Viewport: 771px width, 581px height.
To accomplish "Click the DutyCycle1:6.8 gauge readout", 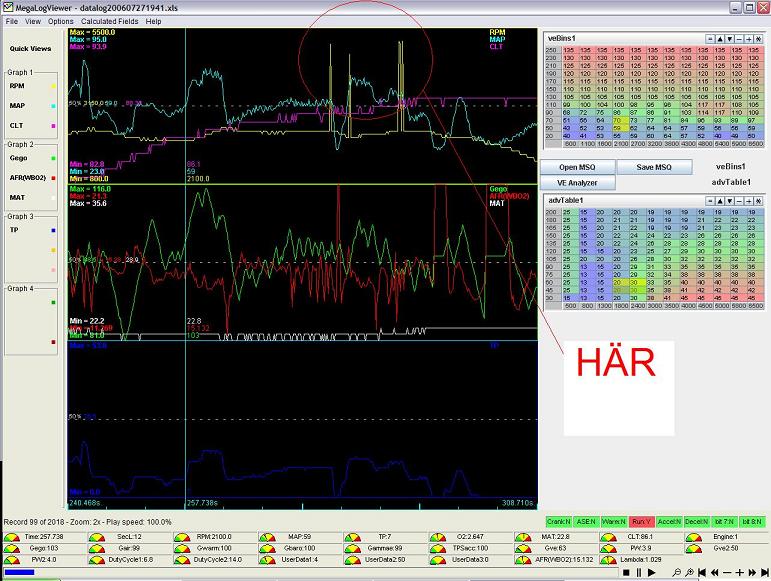I will coord(130,560).
